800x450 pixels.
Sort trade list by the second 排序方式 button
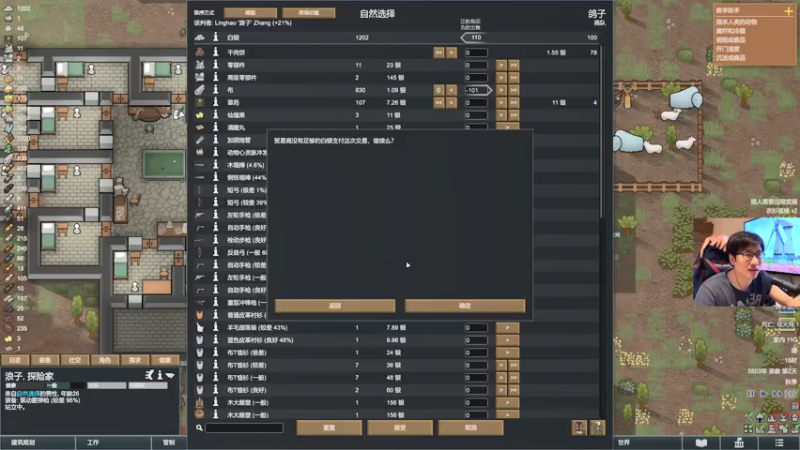(309, 13)
